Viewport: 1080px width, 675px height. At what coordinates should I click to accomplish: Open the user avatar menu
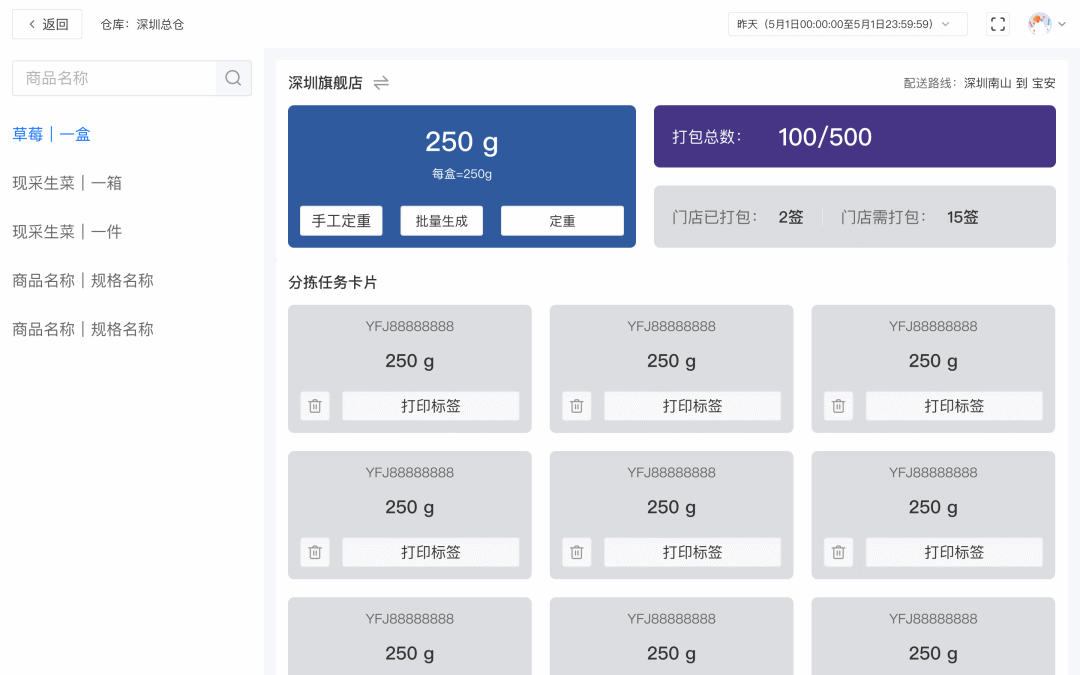coord(1039,24)
